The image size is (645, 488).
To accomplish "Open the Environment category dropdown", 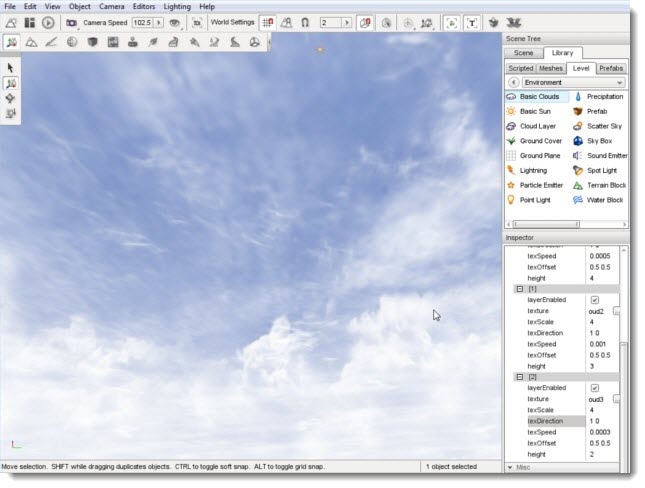I will 574,82.
